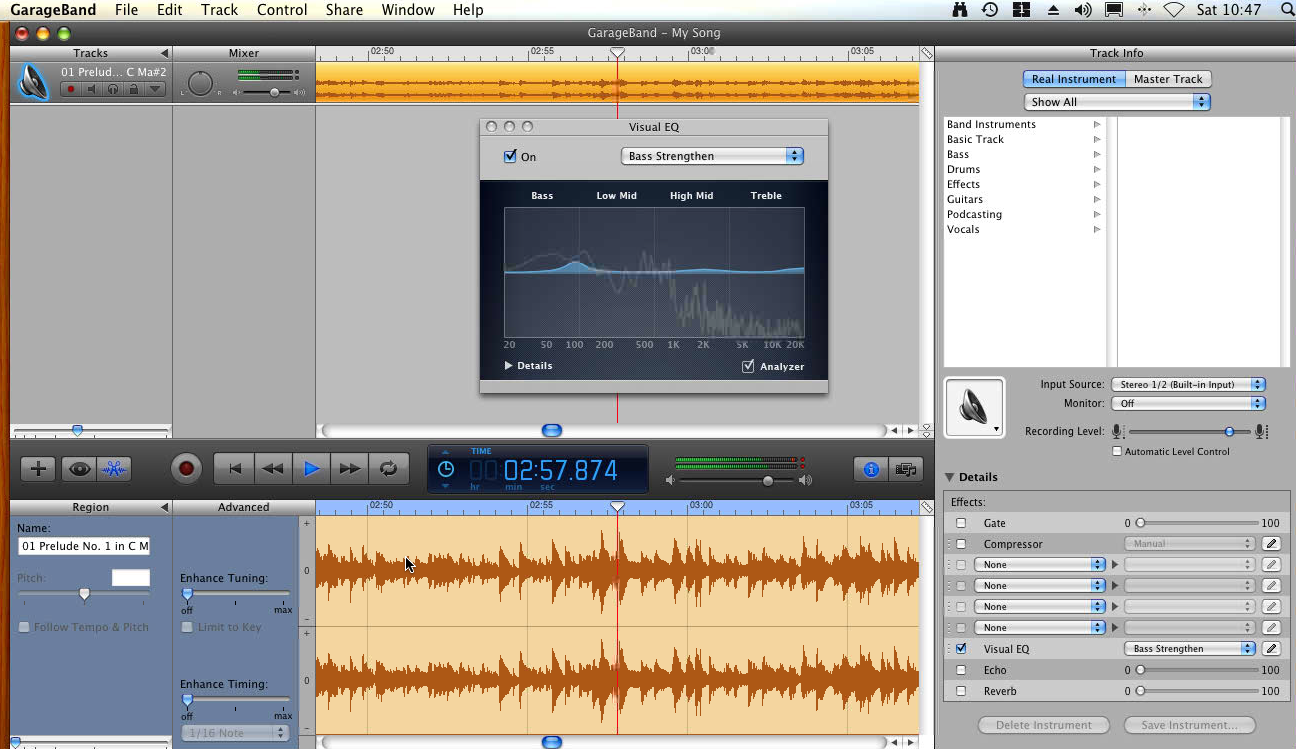Click the Wi-Fi status icon
Viewport: 1296px width, 749px height.
(1174, 10)
